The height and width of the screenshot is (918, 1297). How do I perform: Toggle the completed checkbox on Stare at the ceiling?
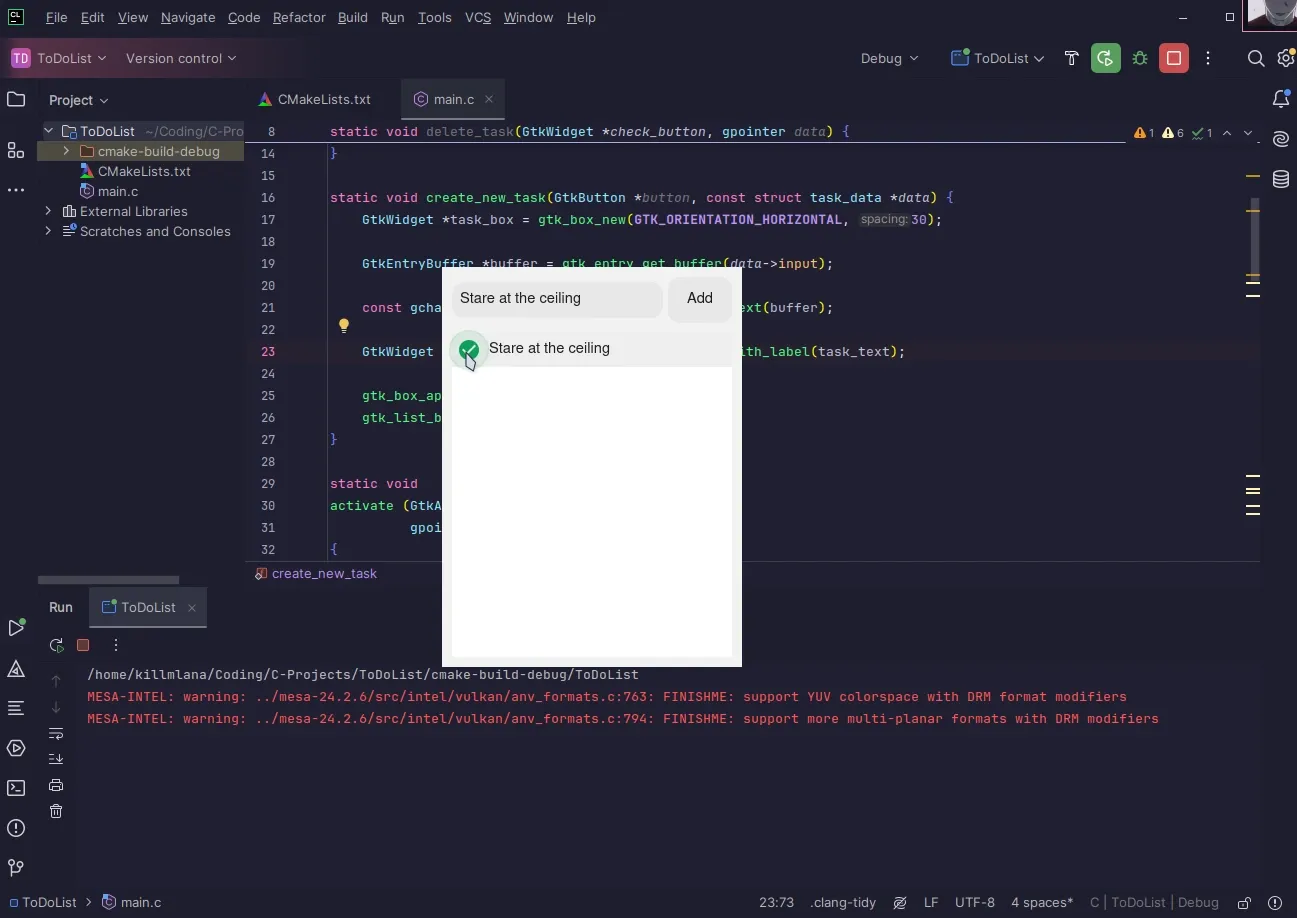coord(468,348)
